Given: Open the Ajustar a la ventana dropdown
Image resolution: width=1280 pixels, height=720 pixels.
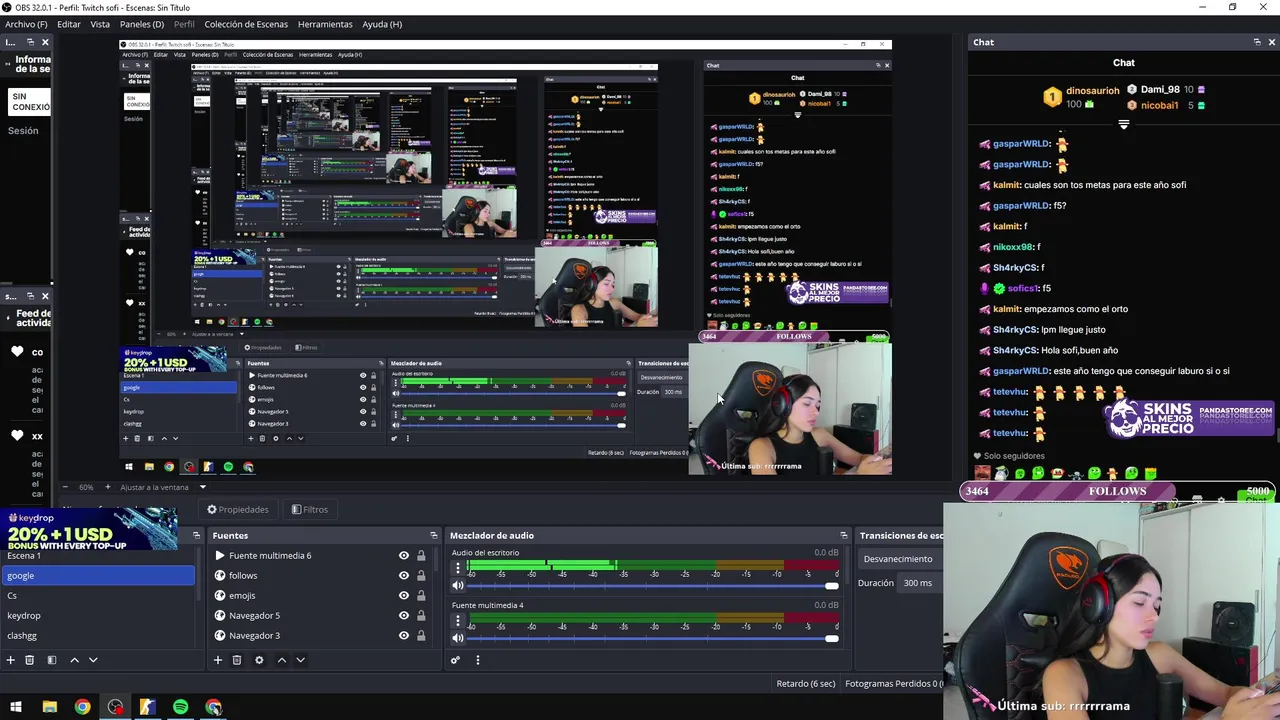Looking at the screenshot, I should point(161,487).
